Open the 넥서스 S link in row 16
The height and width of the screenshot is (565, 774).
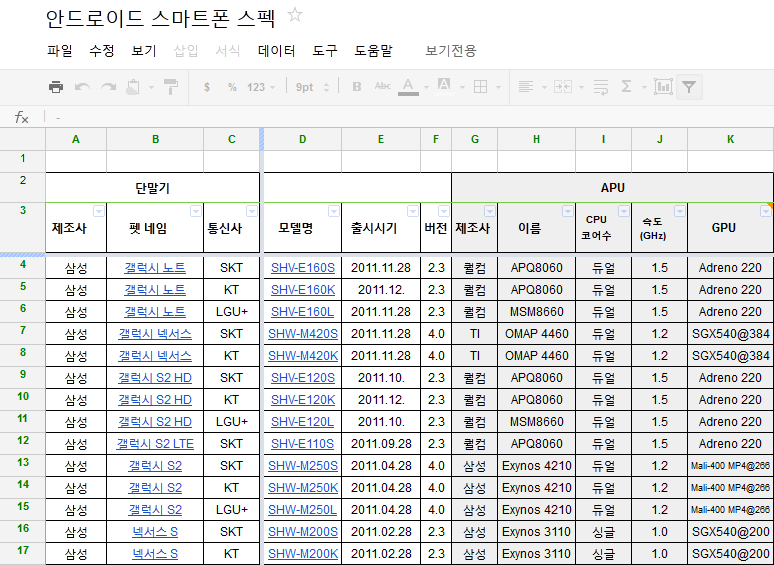[155, 532]
